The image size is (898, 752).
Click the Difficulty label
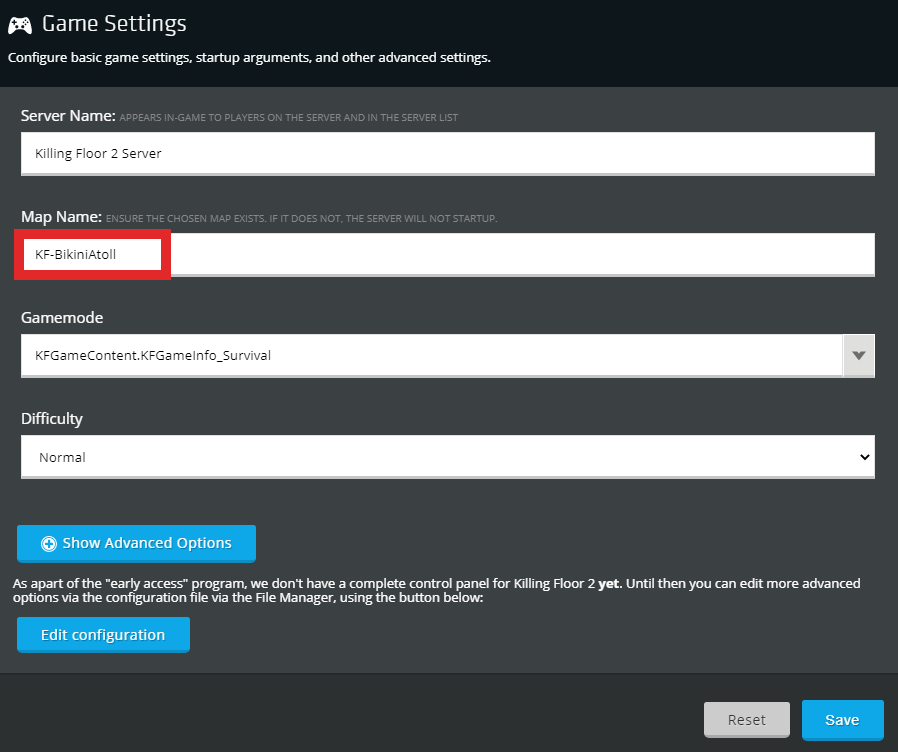[52, 419]
